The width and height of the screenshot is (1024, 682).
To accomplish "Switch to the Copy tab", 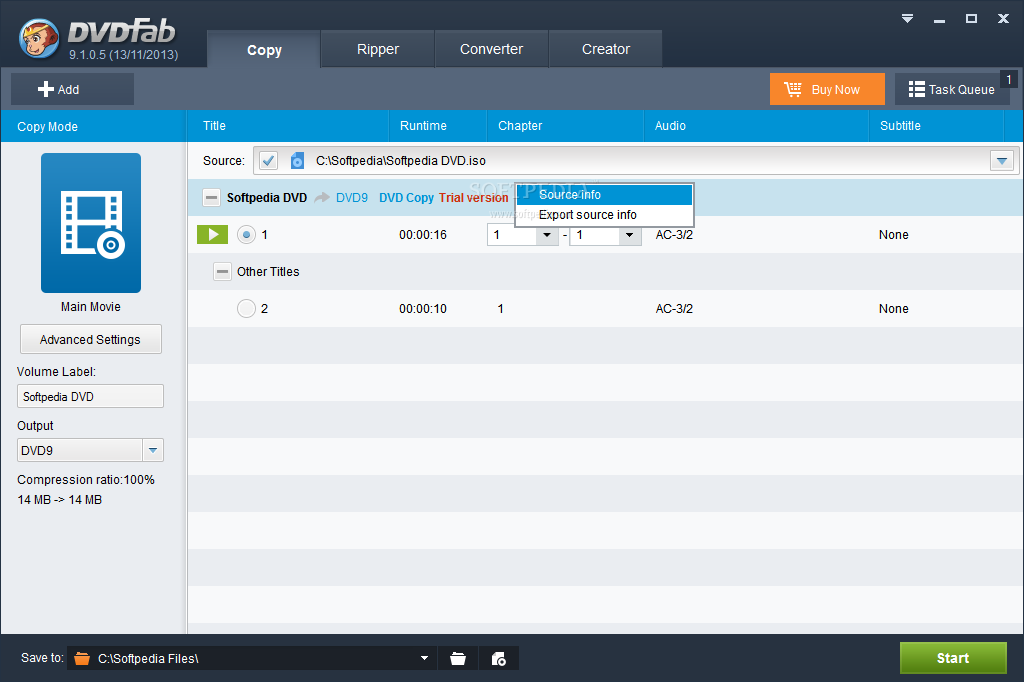I will (x=264, y=50).
